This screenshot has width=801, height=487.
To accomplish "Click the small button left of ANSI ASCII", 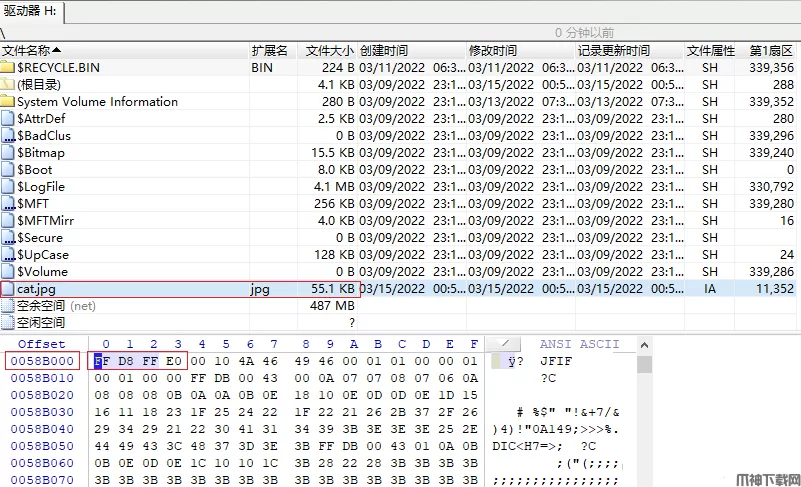I will coord(503,344).
